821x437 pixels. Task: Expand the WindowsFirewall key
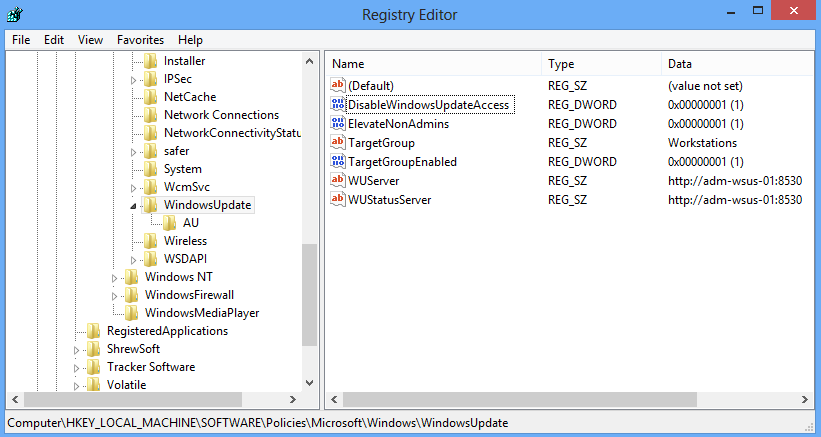click(115, 296)
